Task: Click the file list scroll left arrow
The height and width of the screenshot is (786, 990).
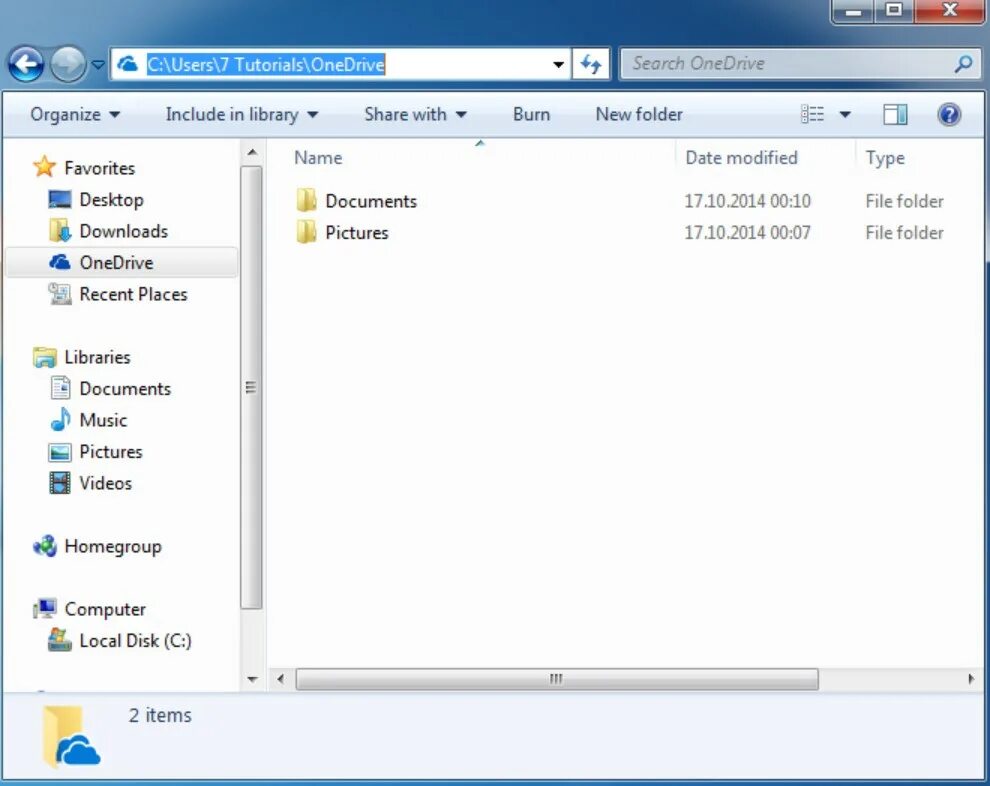Action: [280, 679]
